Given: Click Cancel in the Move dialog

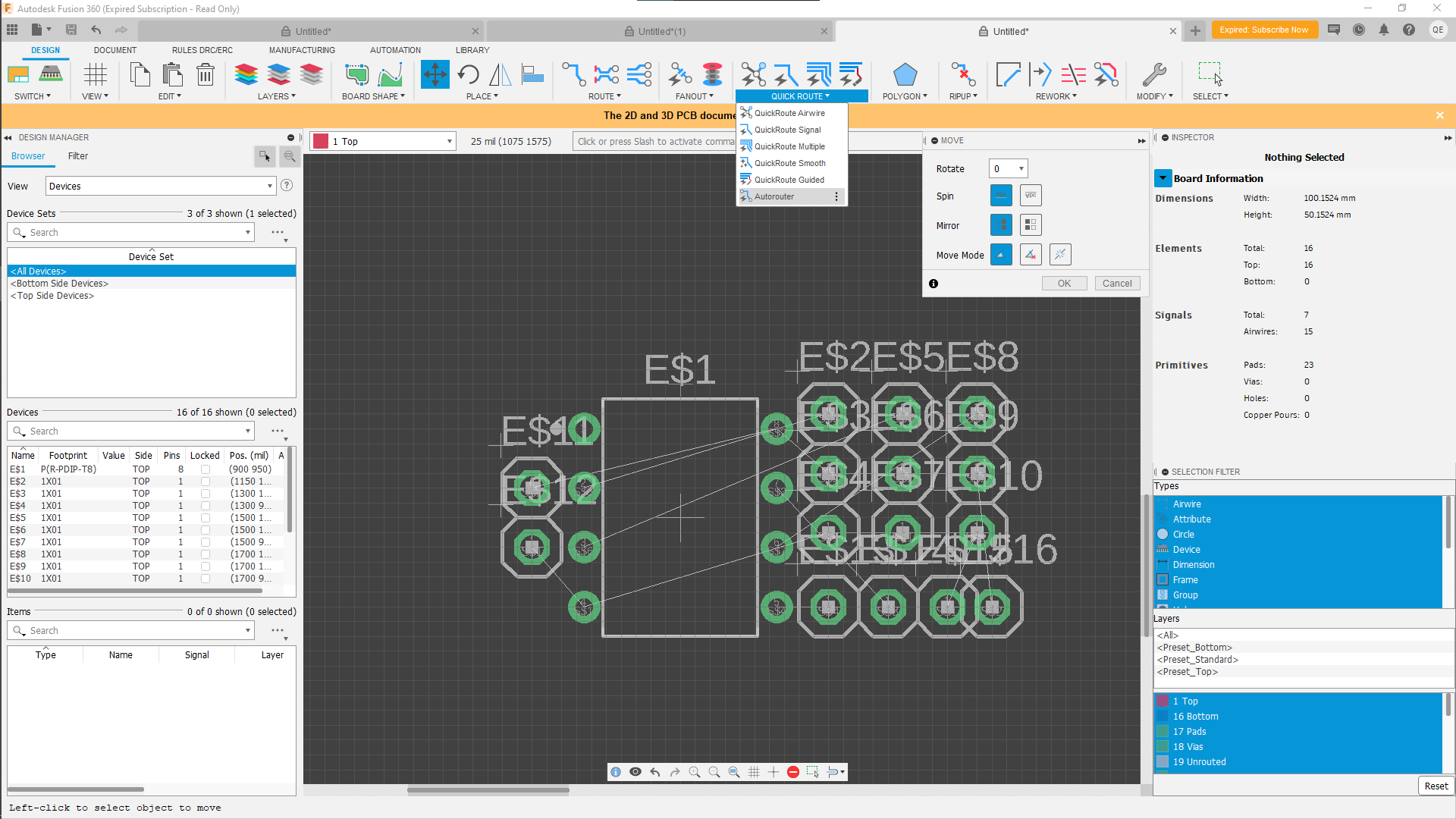Looking at the screenshot, I should 1117,283.
